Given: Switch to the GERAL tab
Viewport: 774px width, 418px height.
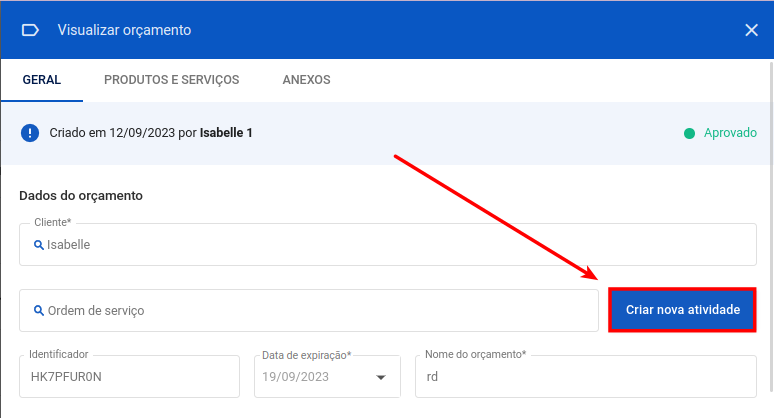Looking at the screenshot, I should point(42,80).
